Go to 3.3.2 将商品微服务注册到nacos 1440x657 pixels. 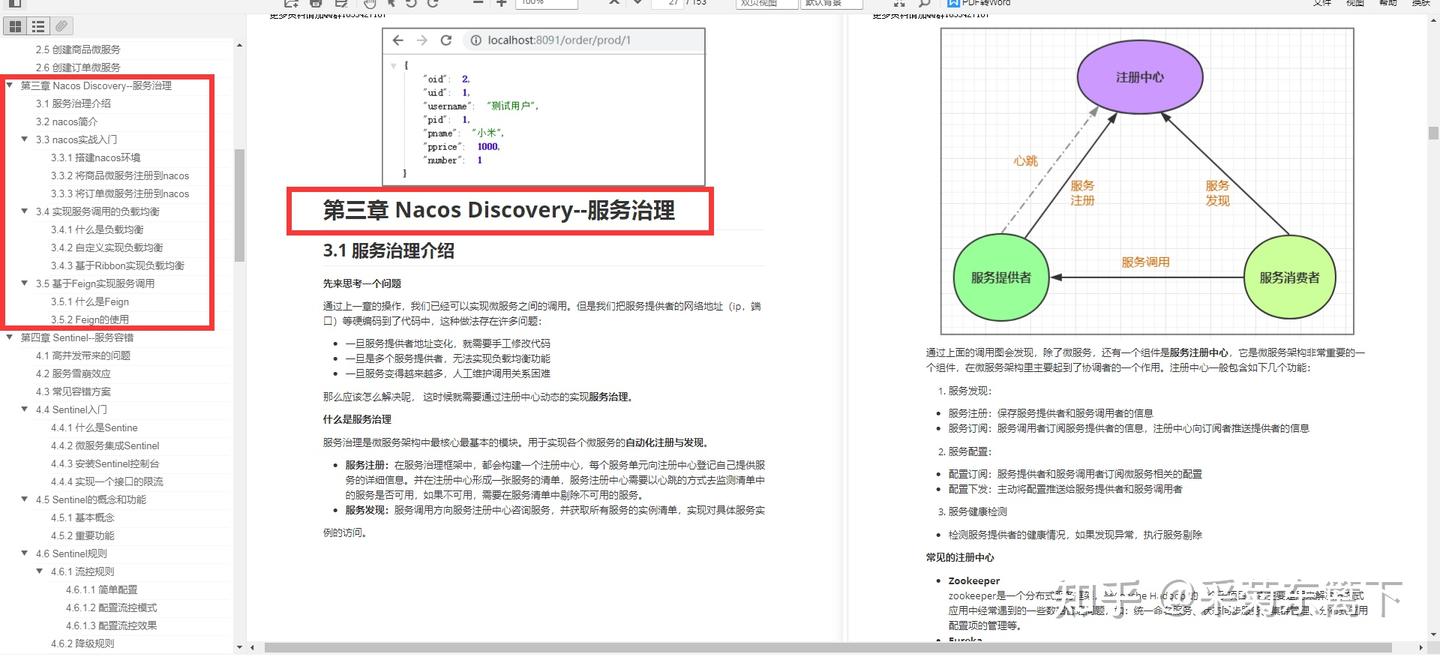[x=120, y=176]
